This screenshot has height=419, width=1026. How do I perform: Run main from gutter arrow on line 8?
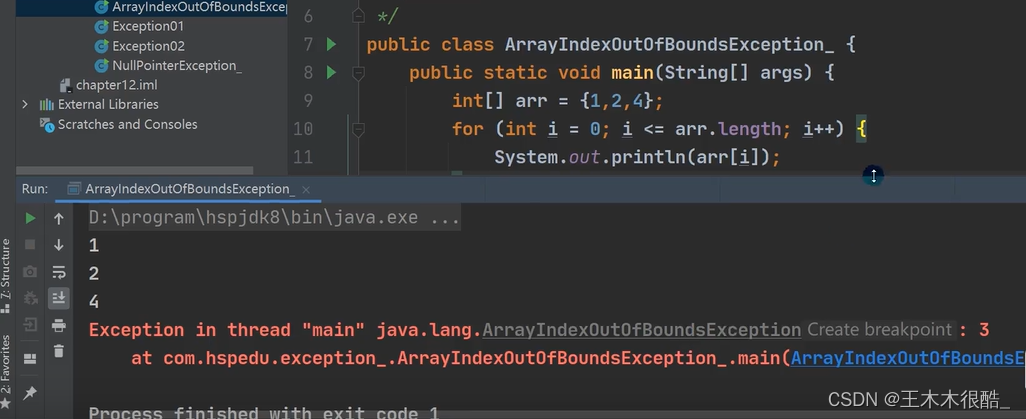coord(331,72)
